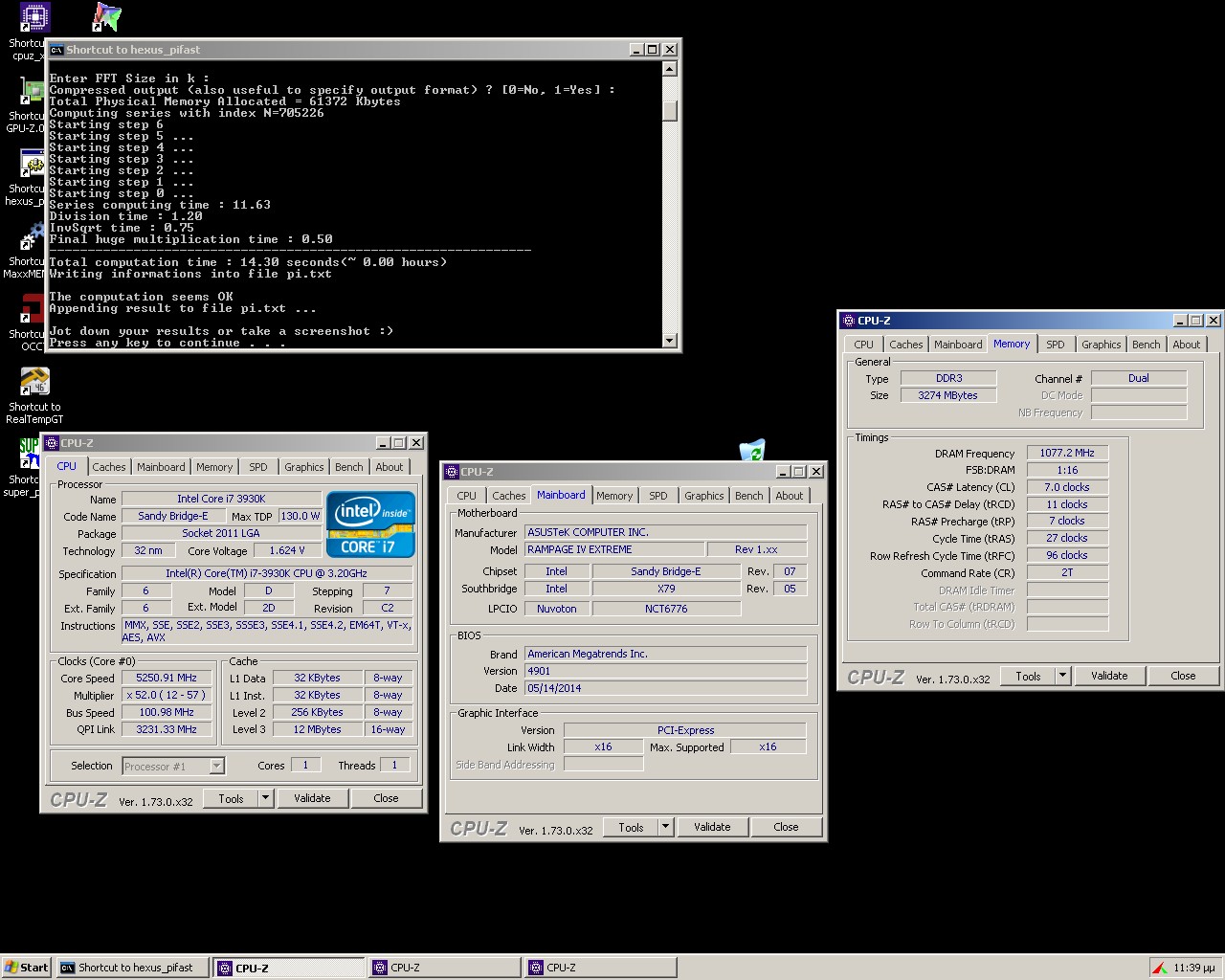The height and width of the screenshot is (980, 1225).
Task: Click the Intel Core i7 3930K name field
Action: pos(221,499)
